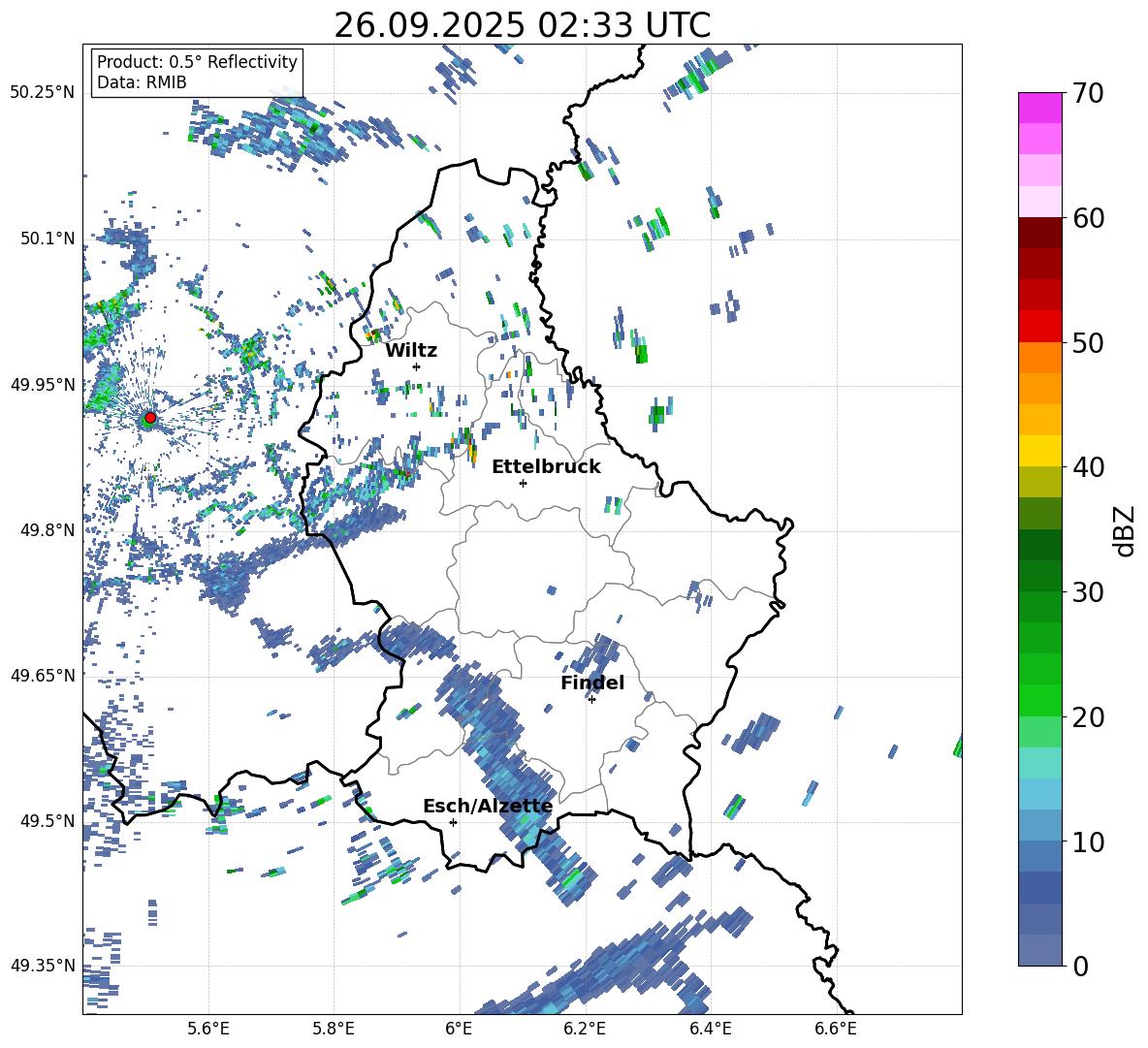Click the Product: 0.5° Reflectivity text
The image size is (1148, 1048).
point(197,62)
